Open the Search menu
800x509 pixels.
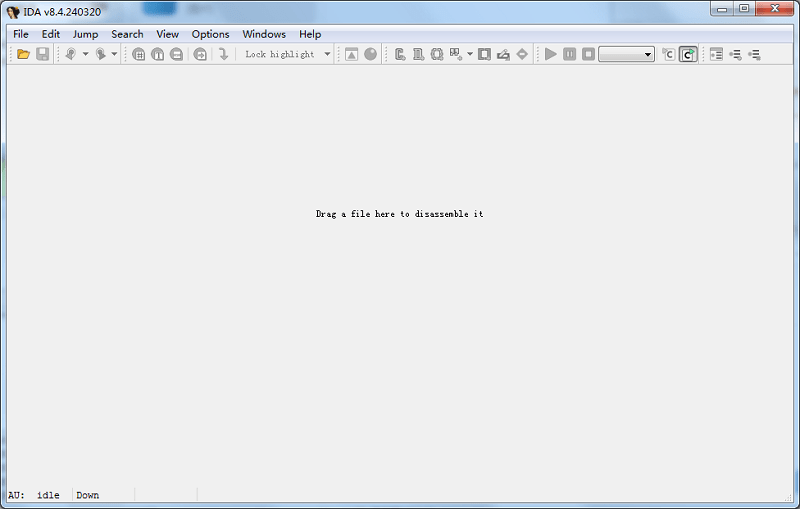click(127, 34)
